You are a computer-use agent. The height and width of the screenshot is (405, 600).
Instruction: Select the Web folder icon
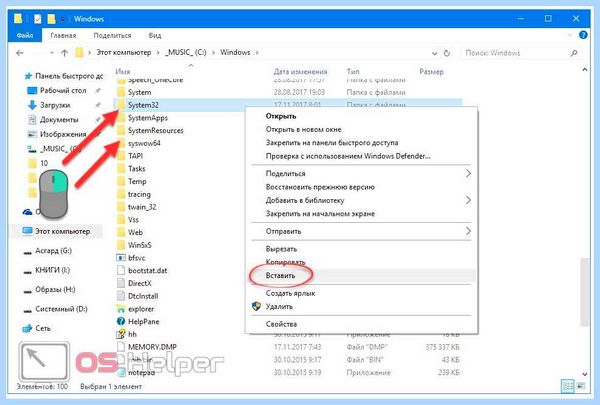coord(121,232)
